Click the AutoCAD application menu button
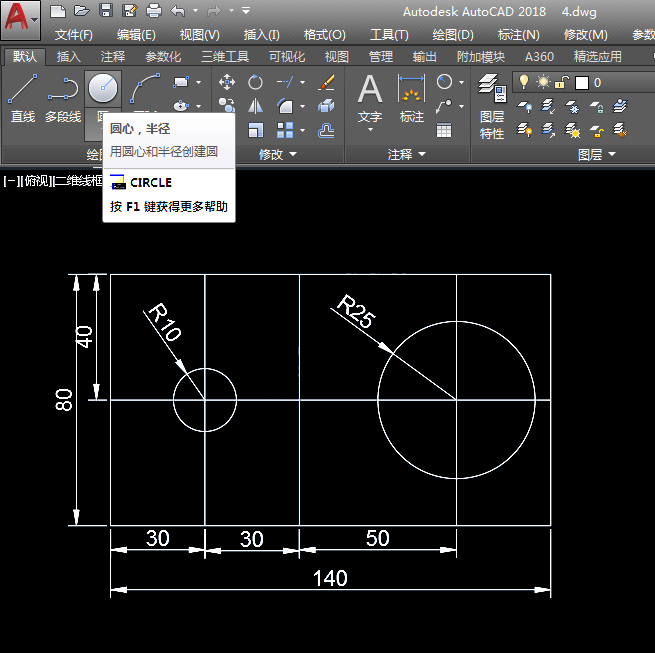The image size is (655, 653). click(x=21, y=19)
